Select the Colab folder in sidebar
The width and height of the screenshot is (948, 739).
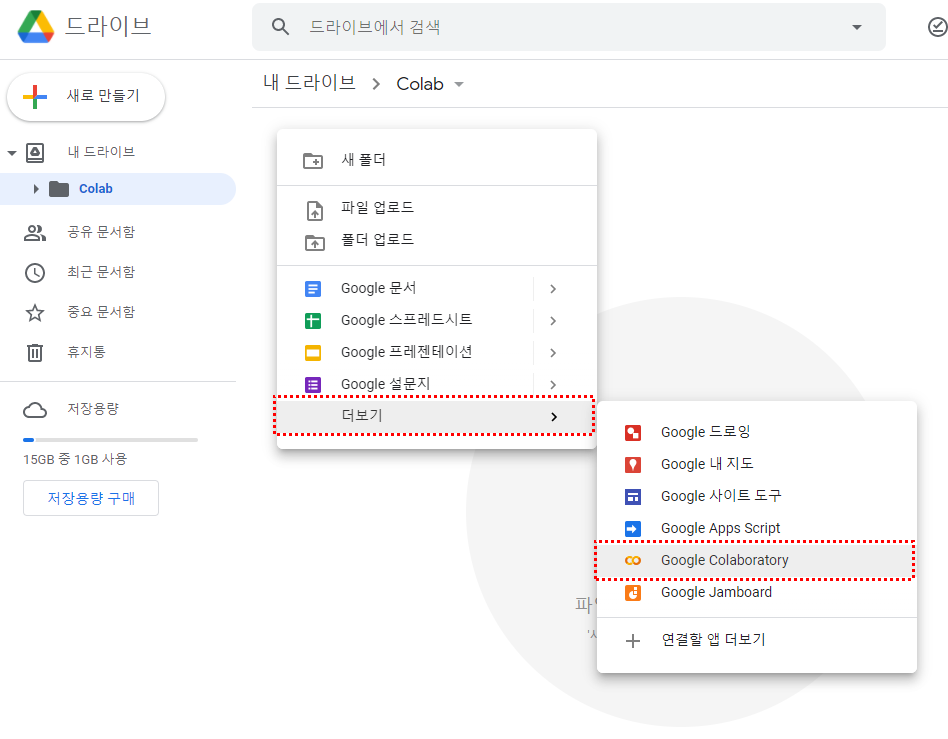tap(118, 189)
